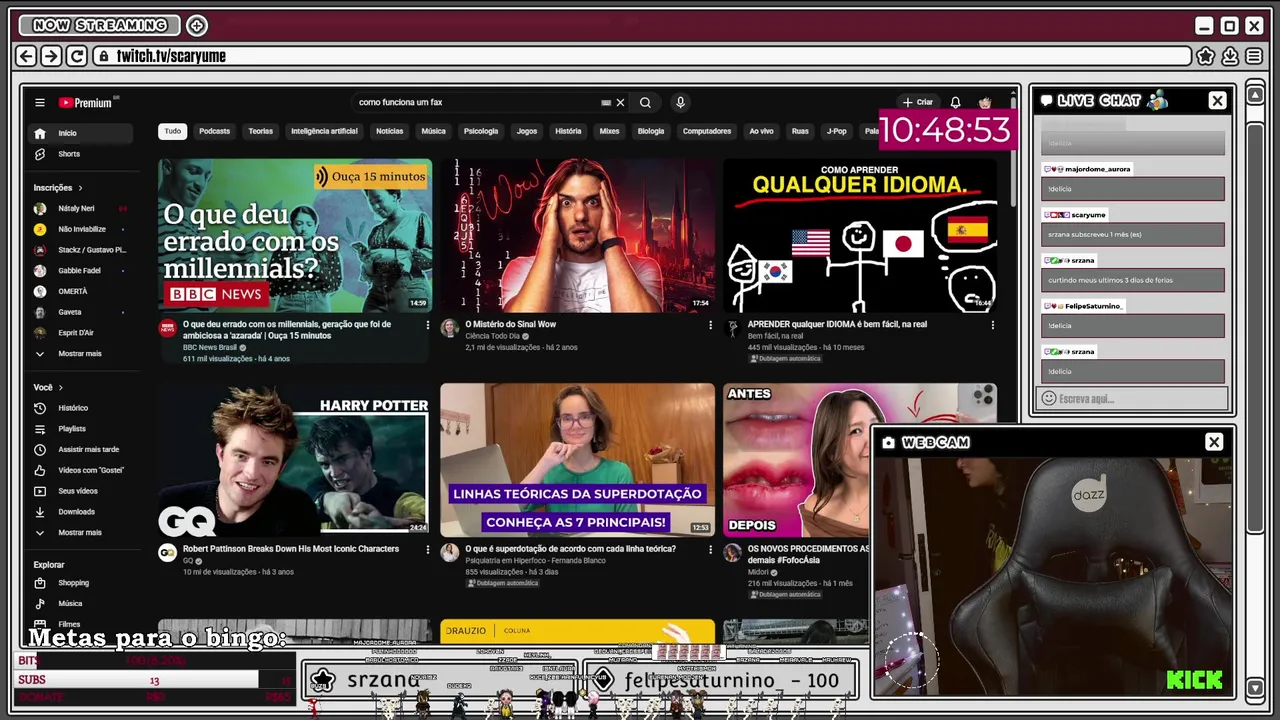Image resolution: width=1280 pixels, height=720 pixels.
Task: Expand subscriptions with Mostrar mais
Action: tap(80, 354)
